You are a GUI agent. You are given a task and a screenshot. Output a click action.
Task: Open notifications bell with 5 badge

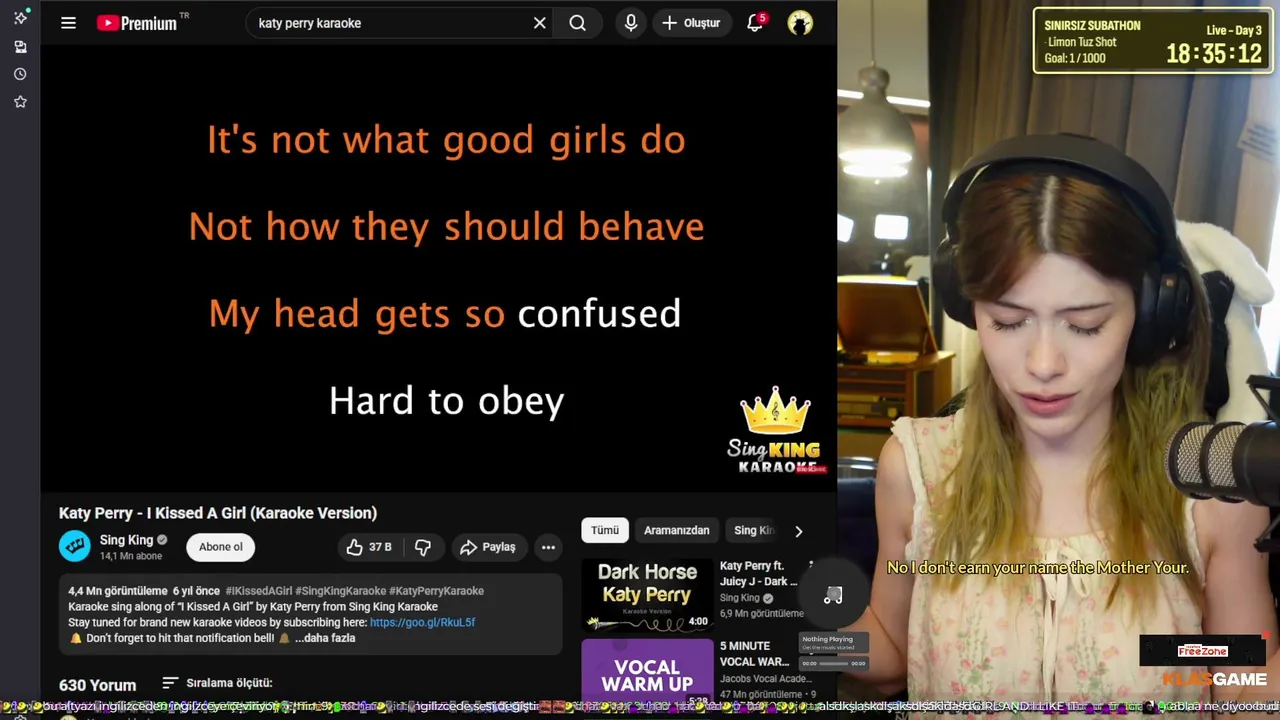point(756,22)
